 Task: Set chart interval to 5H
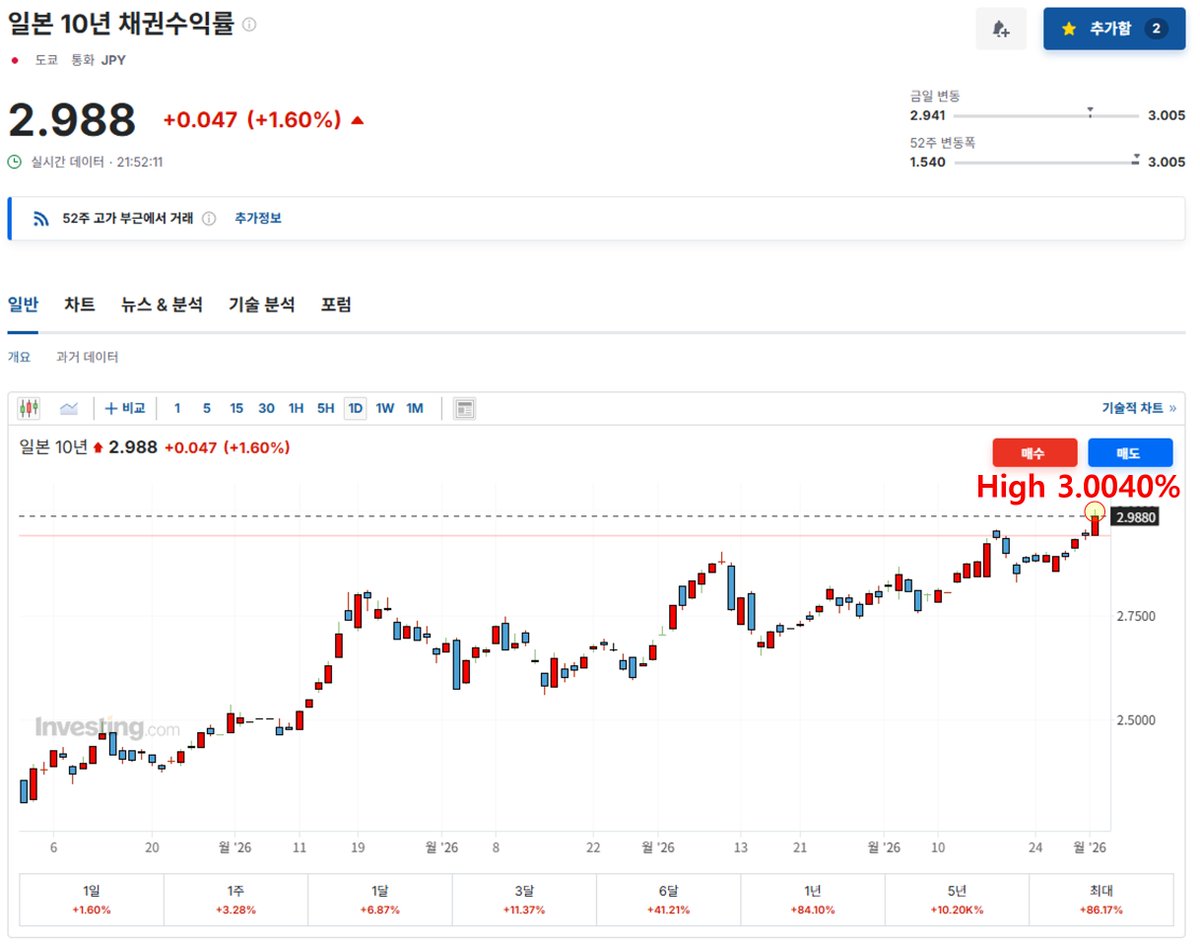click(x=326, y=408)
